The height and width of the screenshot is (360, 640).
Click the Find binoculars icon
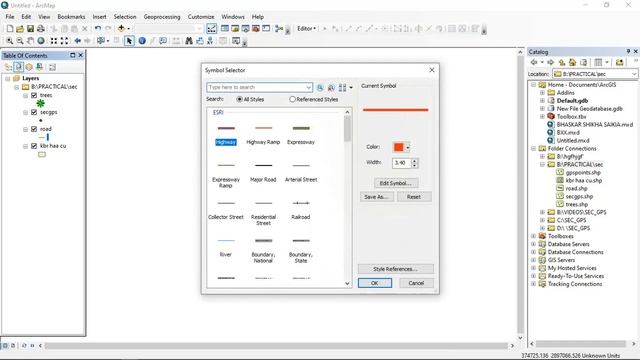pos(189,41)
